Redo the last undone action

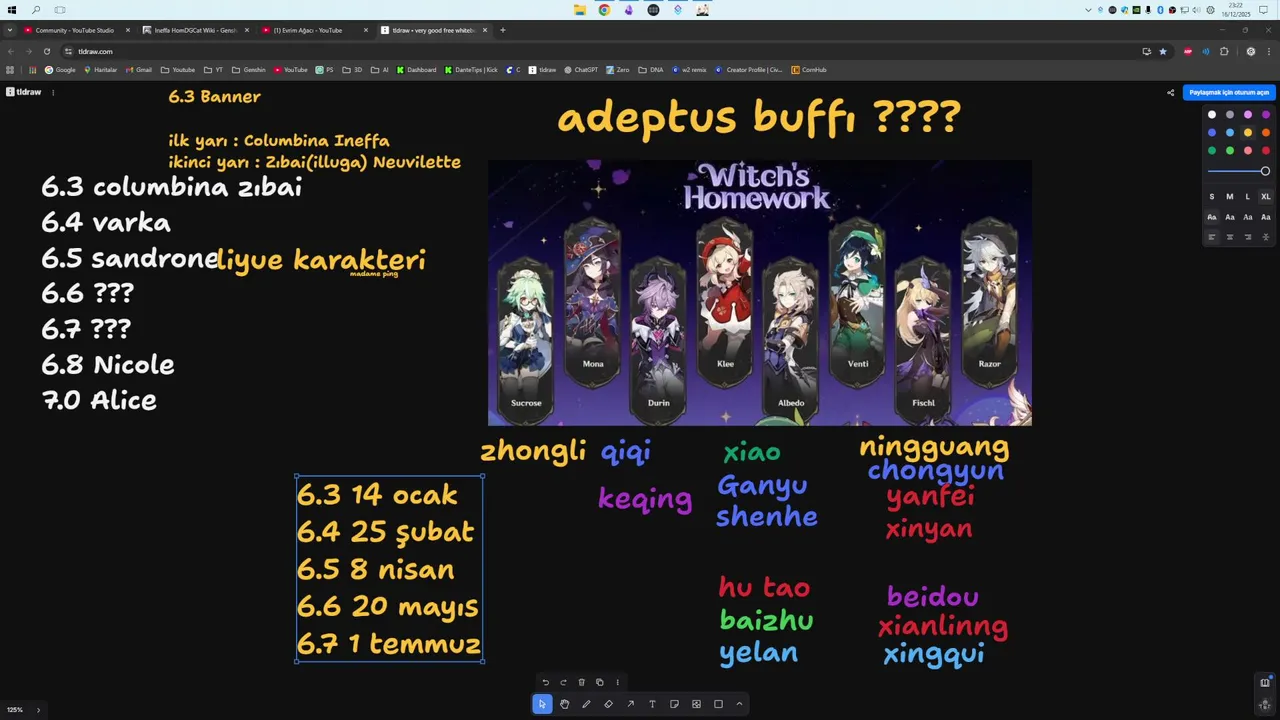[x=563, y=682]
